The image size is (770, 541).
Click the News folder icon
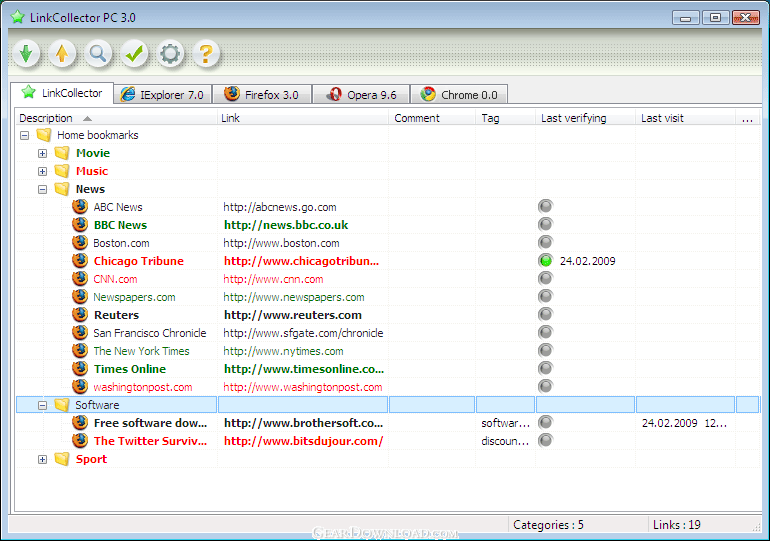[62, 189]
